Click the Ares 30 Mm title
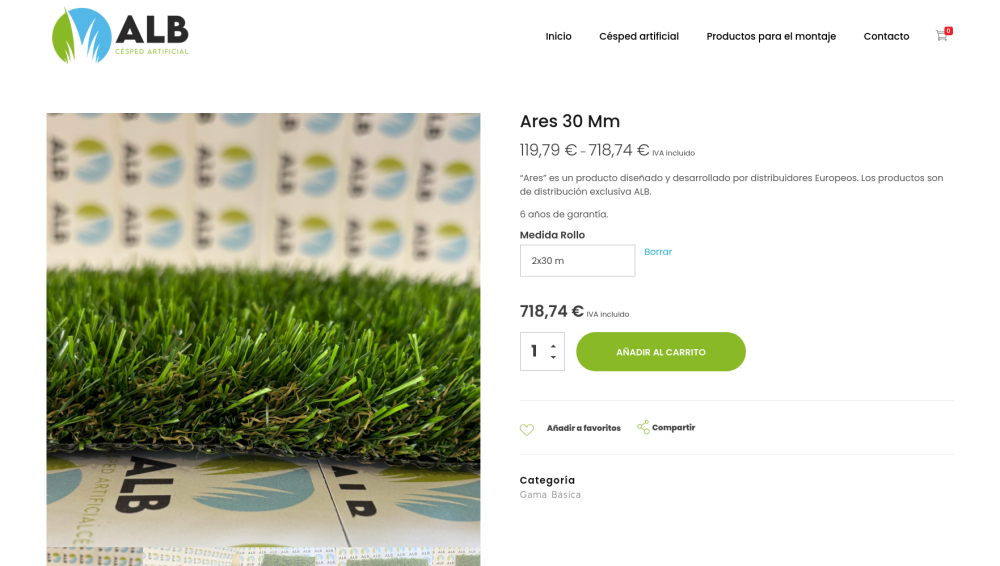Viewport: 1000px width, 566px height. [570, 121]
